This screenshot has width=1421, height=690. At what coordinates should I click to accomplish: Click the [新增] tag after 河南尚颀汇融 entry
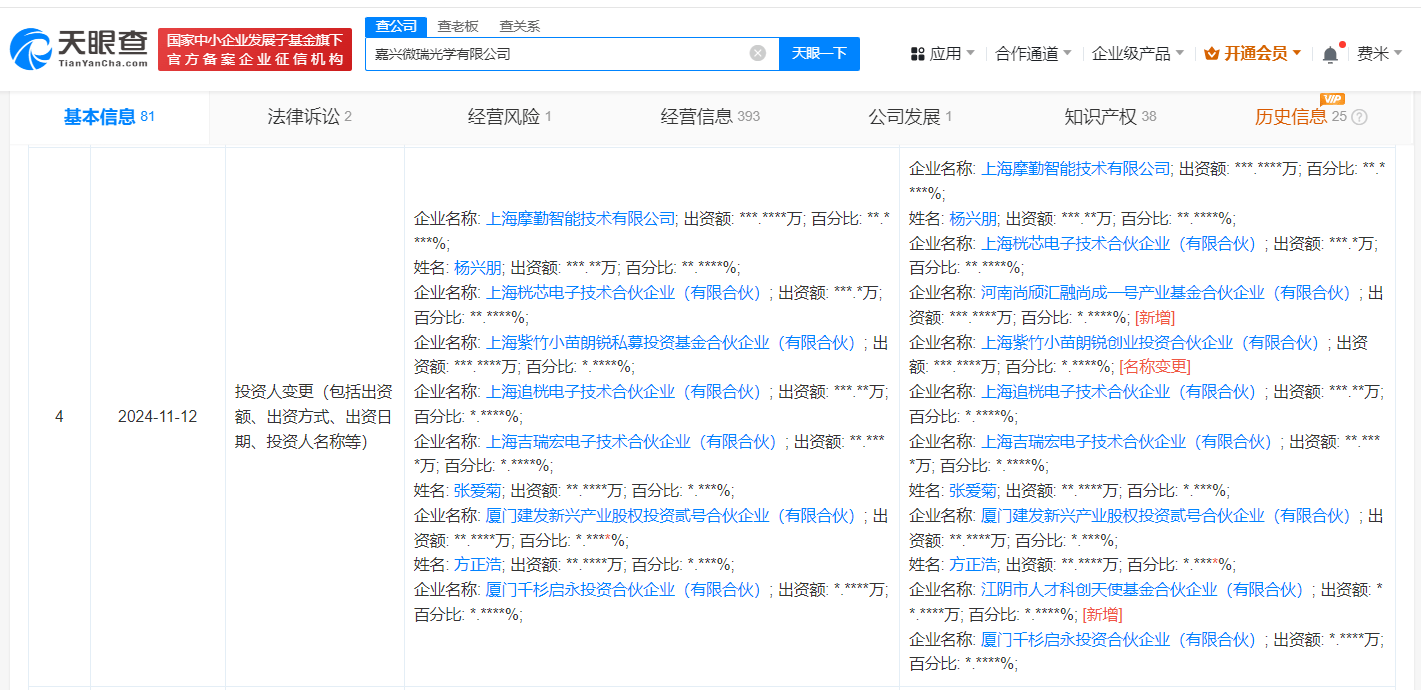[1154, 318]
